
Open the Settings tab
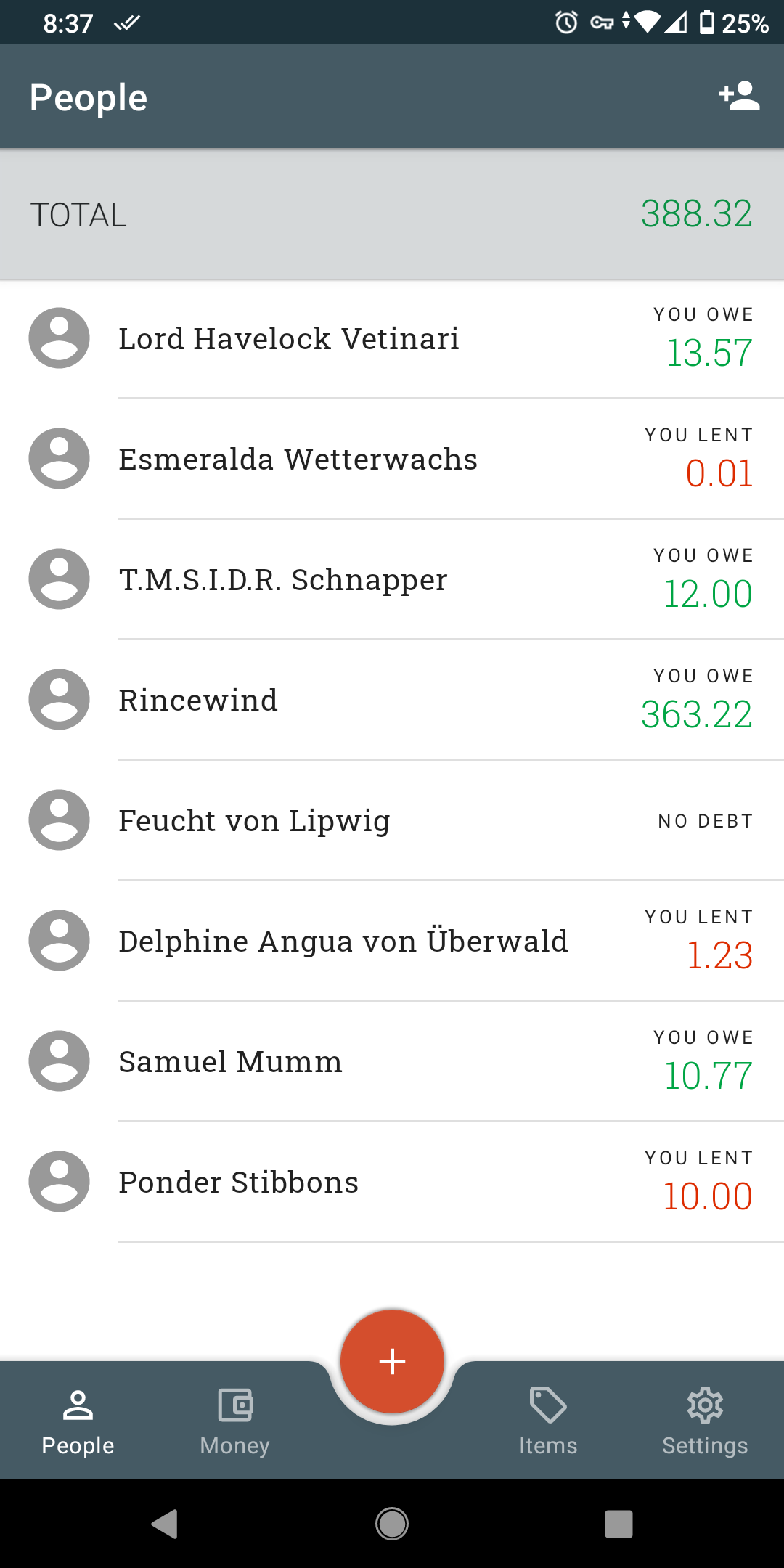point(704,1421)
